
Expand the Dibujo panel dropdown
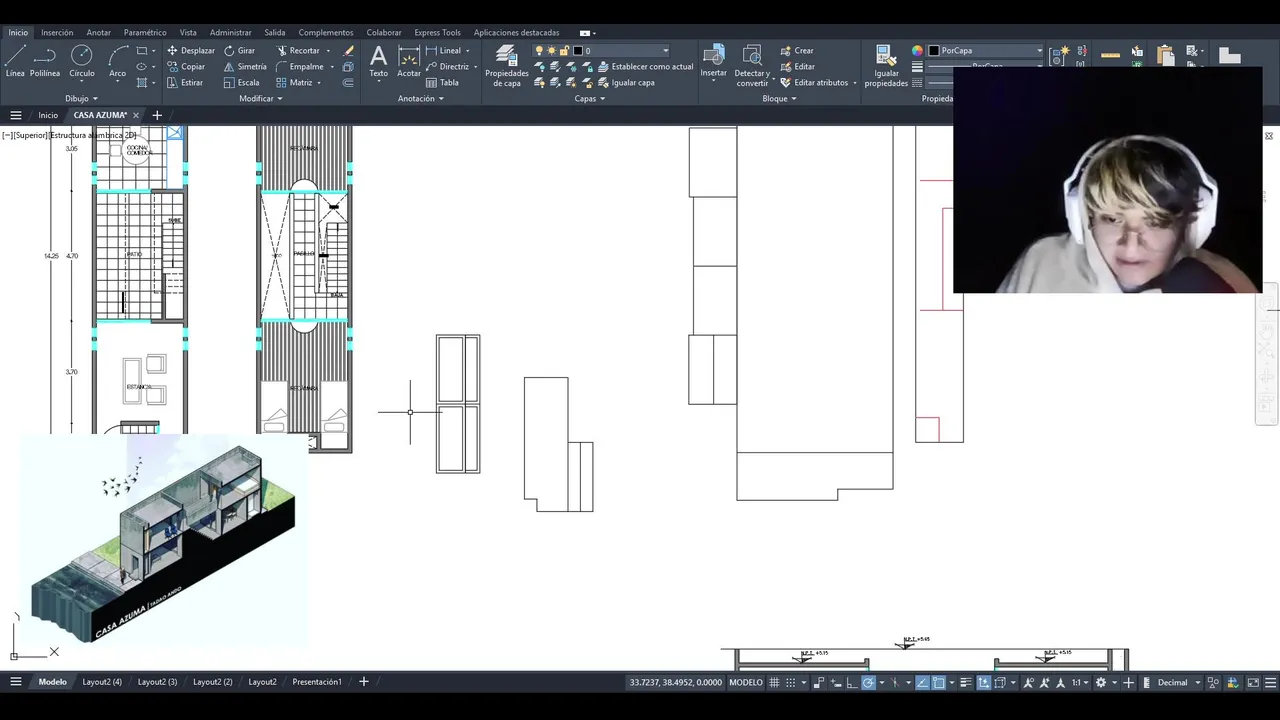[82, 98]
